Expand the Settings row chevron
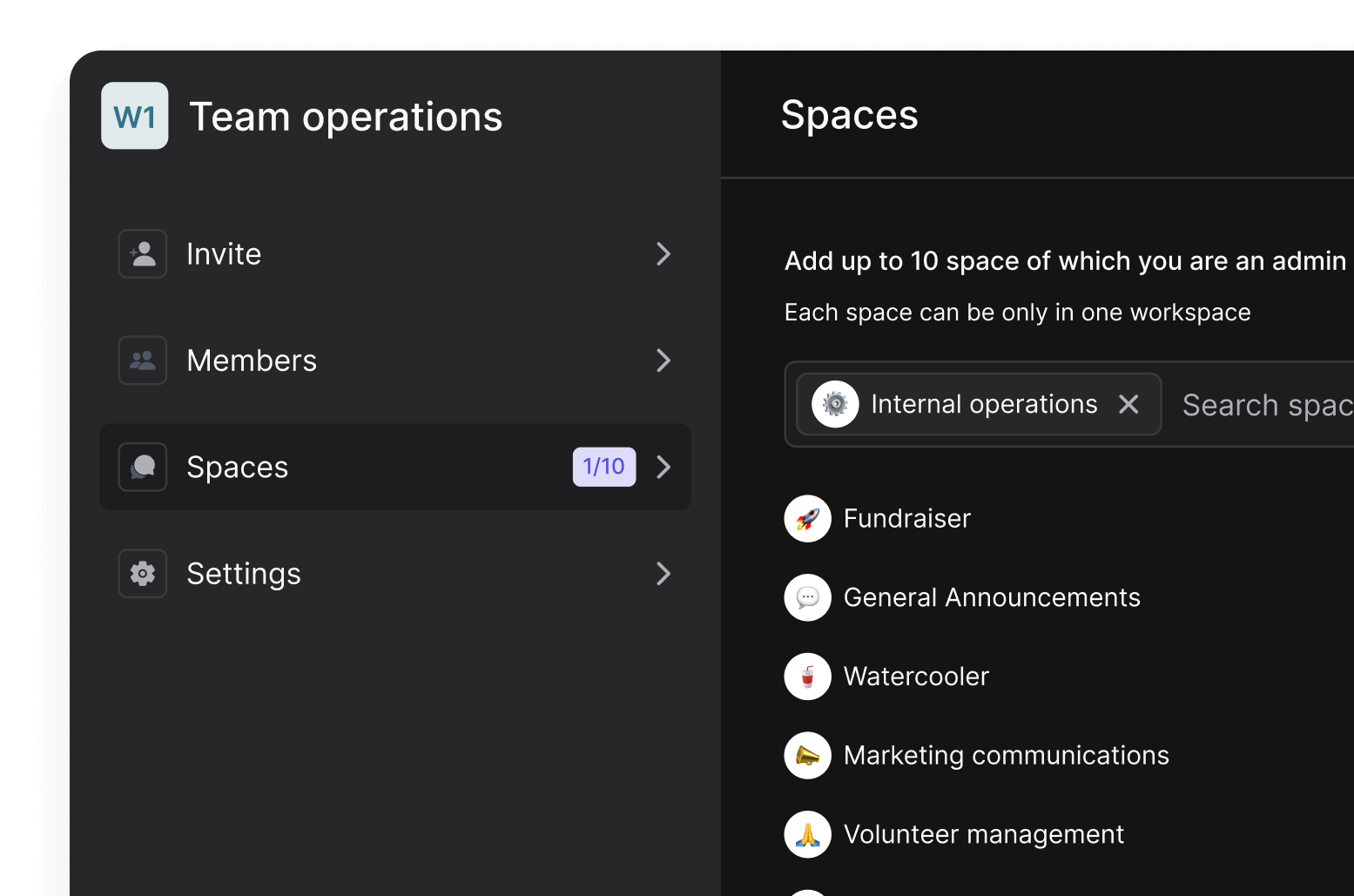Image resolution: width=1354 pixels, height=896 pixels. coord(664,573)
